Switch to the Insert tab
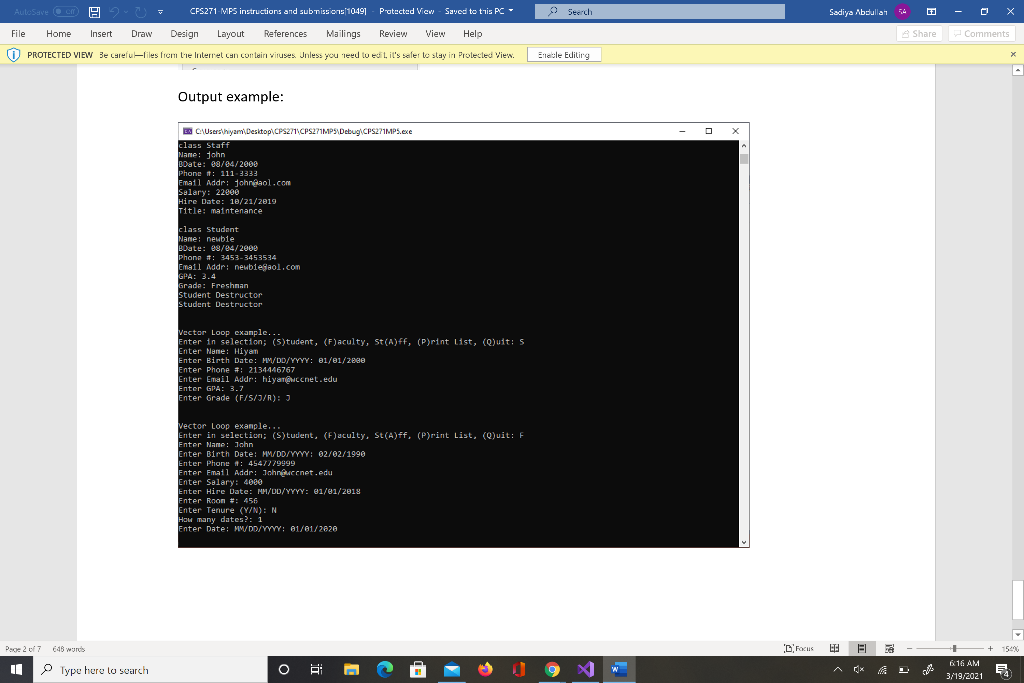 pyautogui.click(x=101, y=34)
